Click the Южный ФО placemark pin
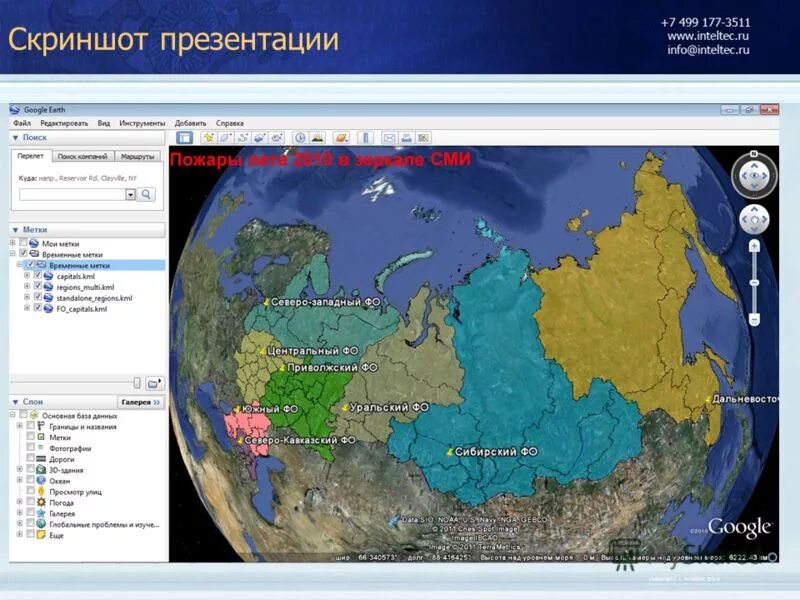 237,409
